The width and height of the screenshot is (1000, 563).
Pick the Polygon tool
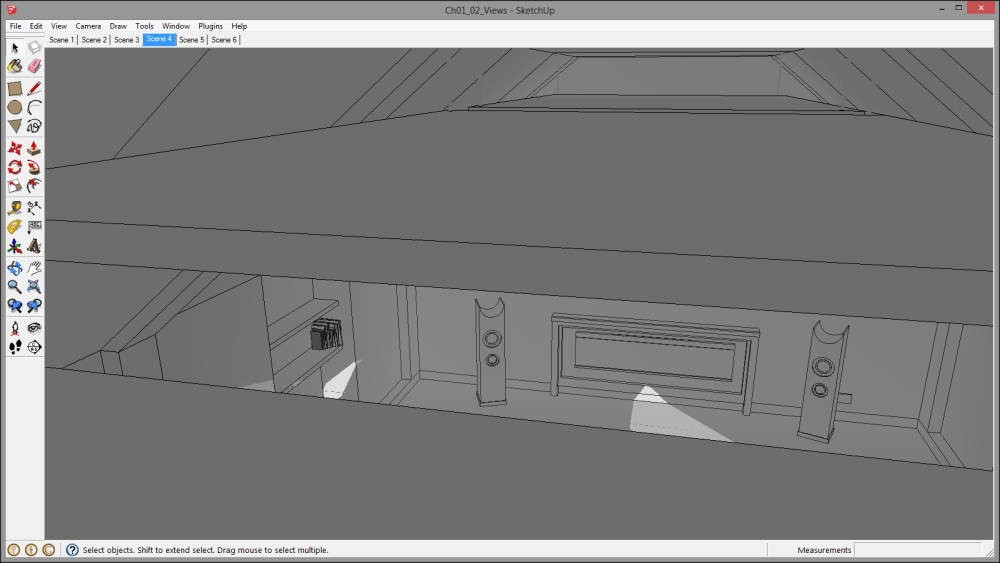click(15, 126)
